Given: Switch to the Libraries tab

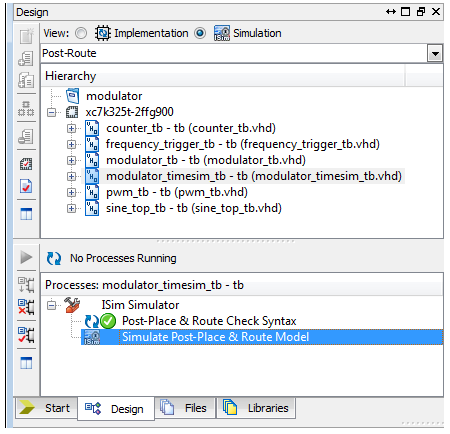Looking at the screenshot, I should point(256,408).
